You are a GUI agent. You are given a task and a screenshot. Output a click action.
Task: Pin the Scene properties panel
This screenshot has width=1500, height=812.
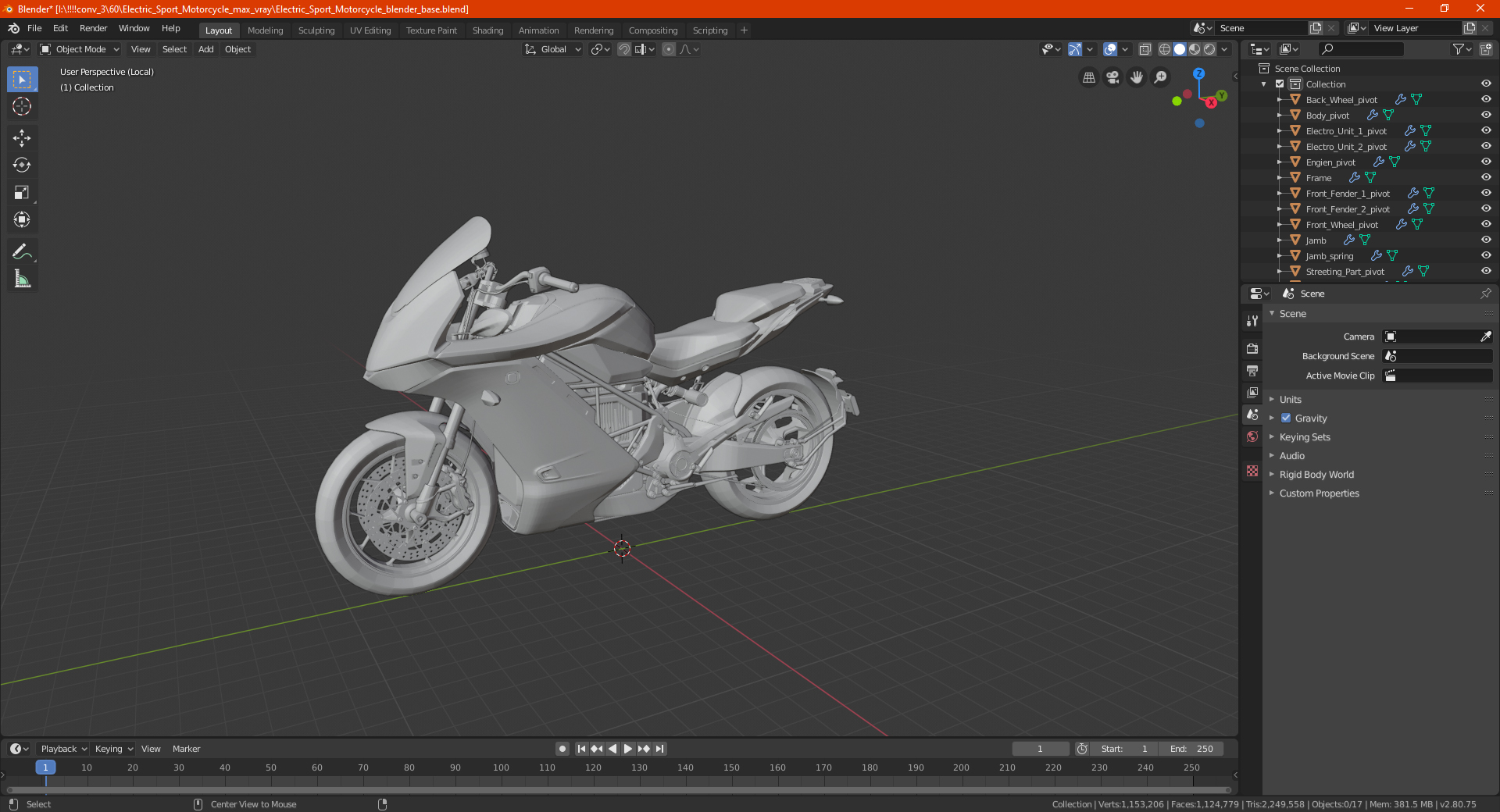pyautogui.click(x=1485, y=294)
